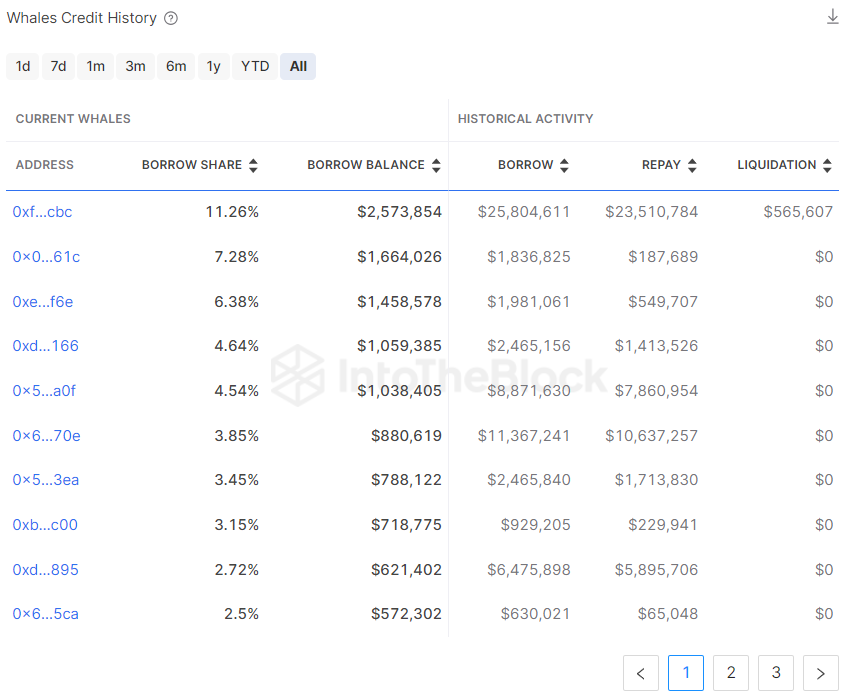Sort the Borrow column using its arrows
The image size is (849, 697).
click(x=564, y=165)
